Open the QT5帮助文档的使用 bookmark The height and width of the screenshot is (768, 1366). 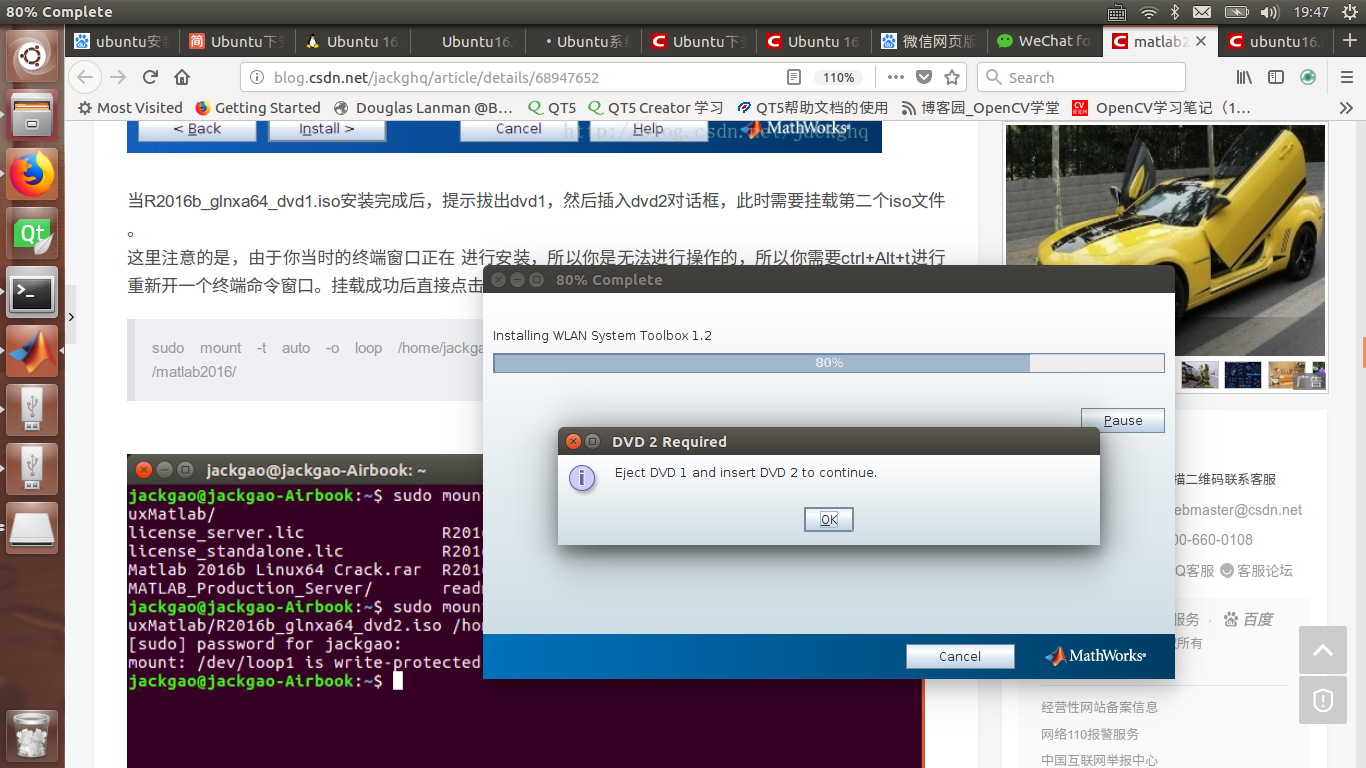point(812,108)
